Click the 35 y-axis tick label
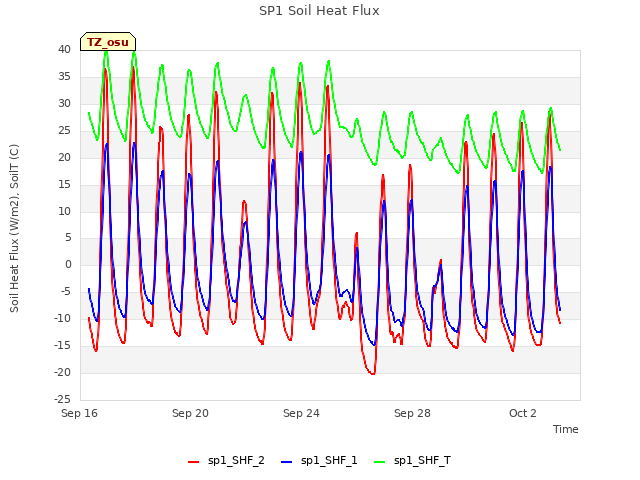The image size is (640, 480). [x=64, y=76]
